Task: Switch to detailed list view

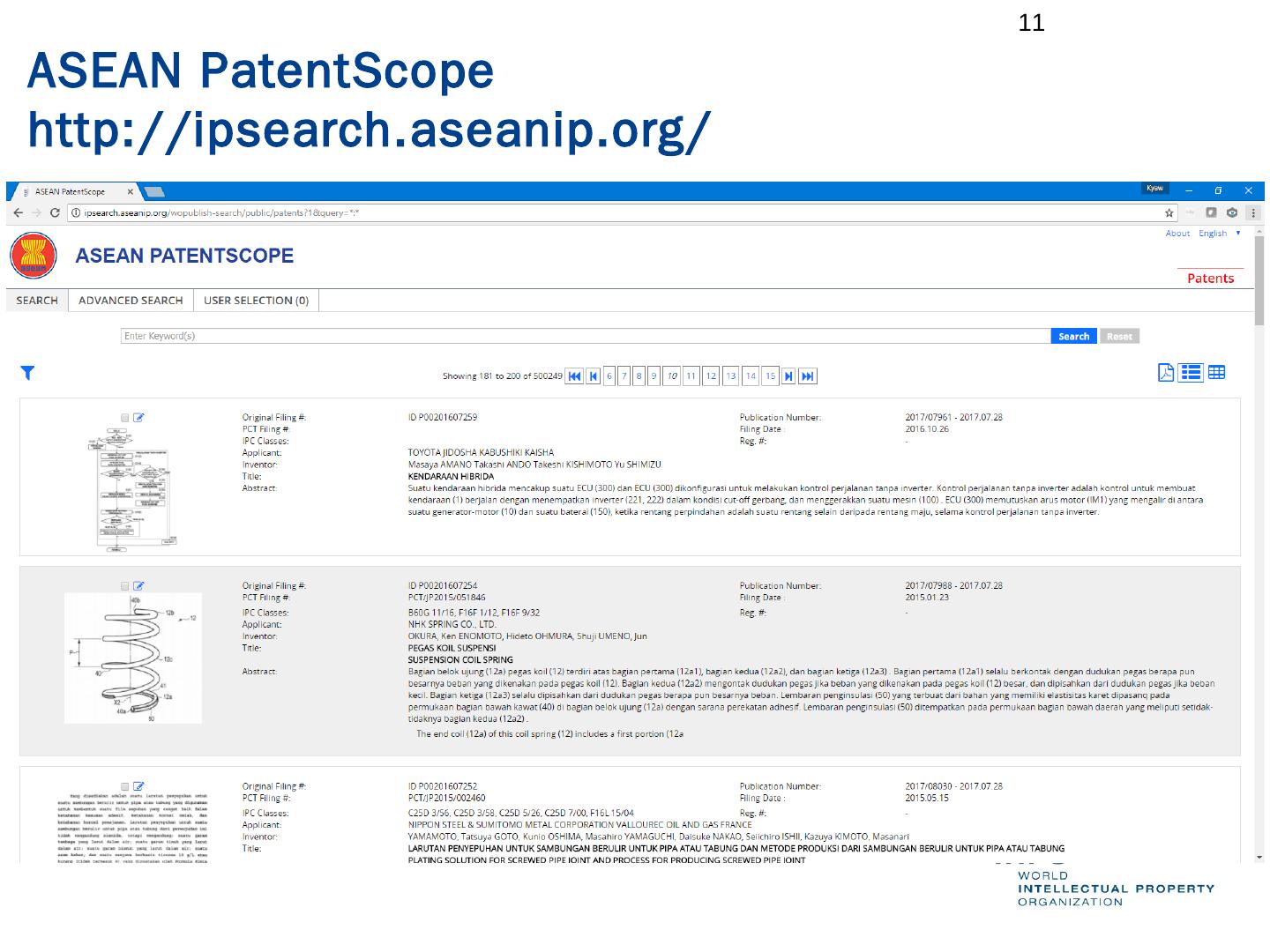Action: pyautogui.click(x=1191, y=372)
